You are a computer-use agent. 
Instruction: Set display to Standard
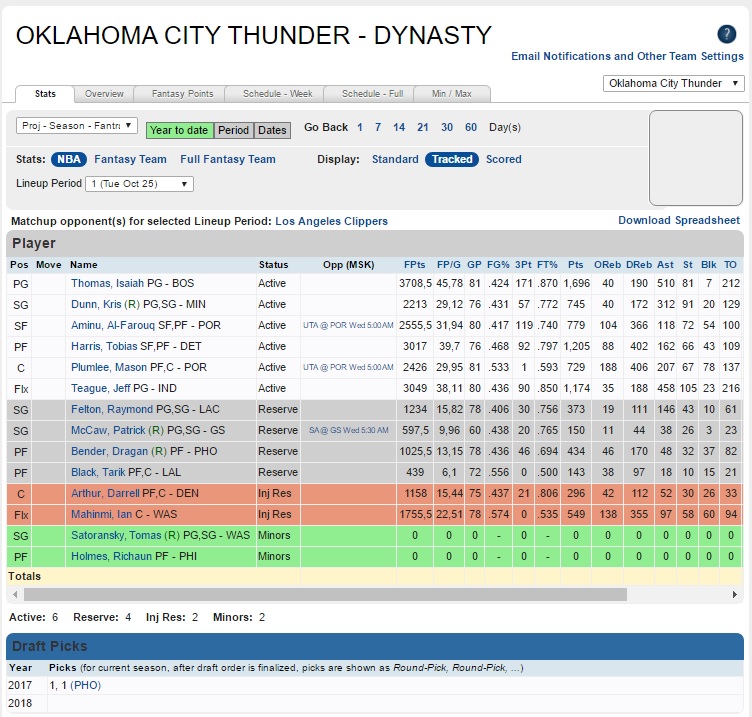point(395,159)
